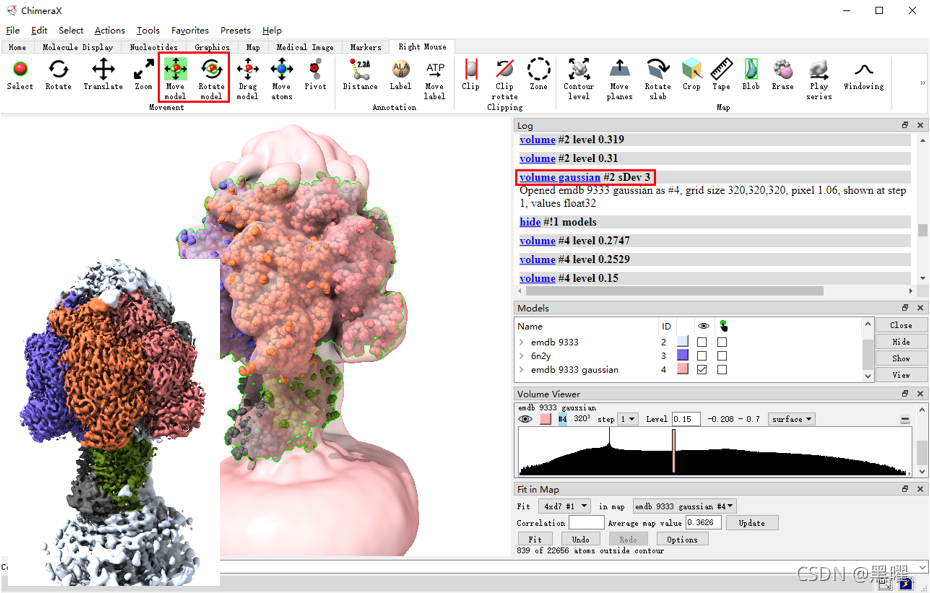Click the select column header in Models
This screenshot has height=593, width=930.
pyautogui.click(x=723, y=326)
